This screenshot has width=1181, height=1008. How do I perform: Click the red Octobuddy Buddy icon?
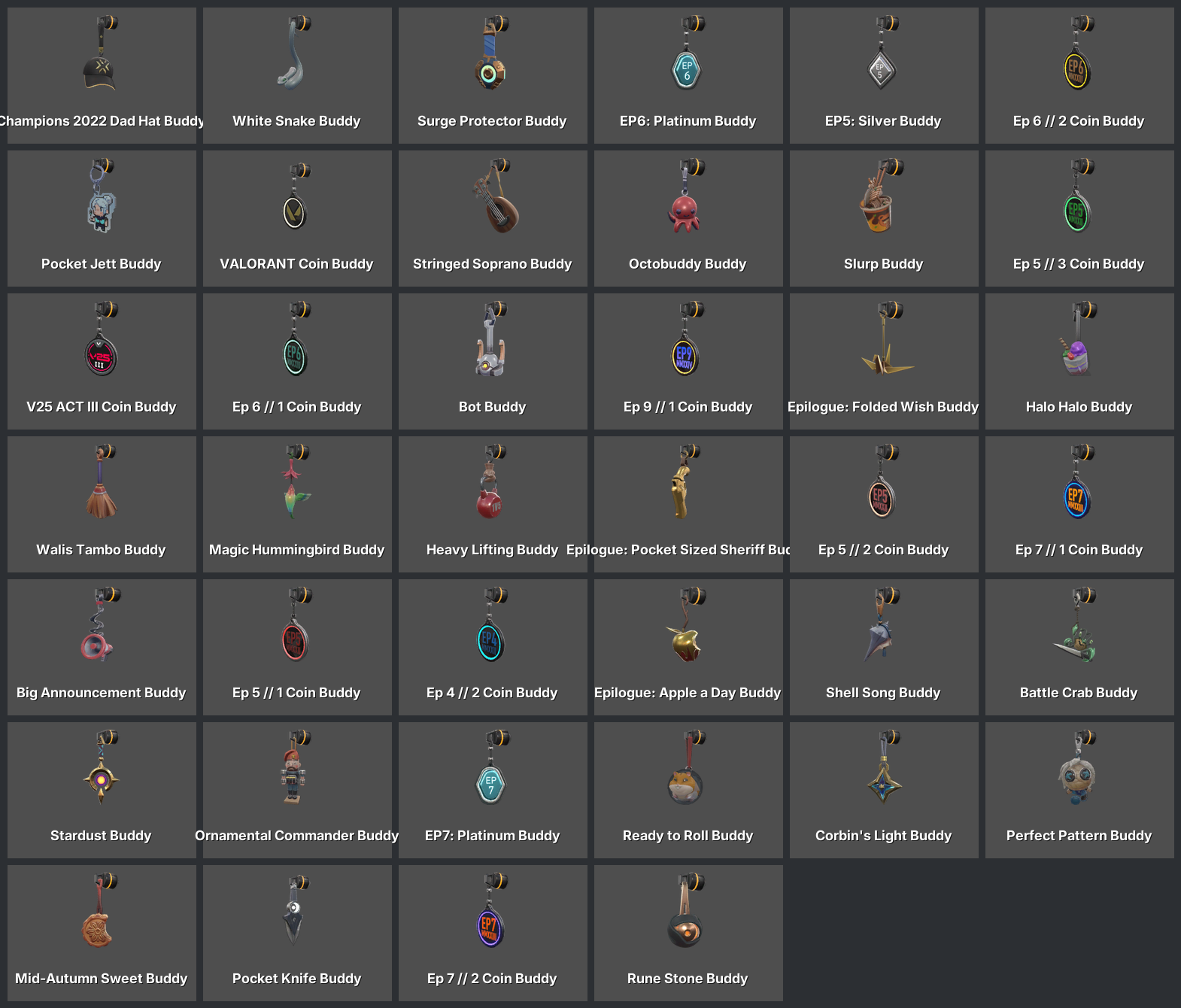coord(687,196)
